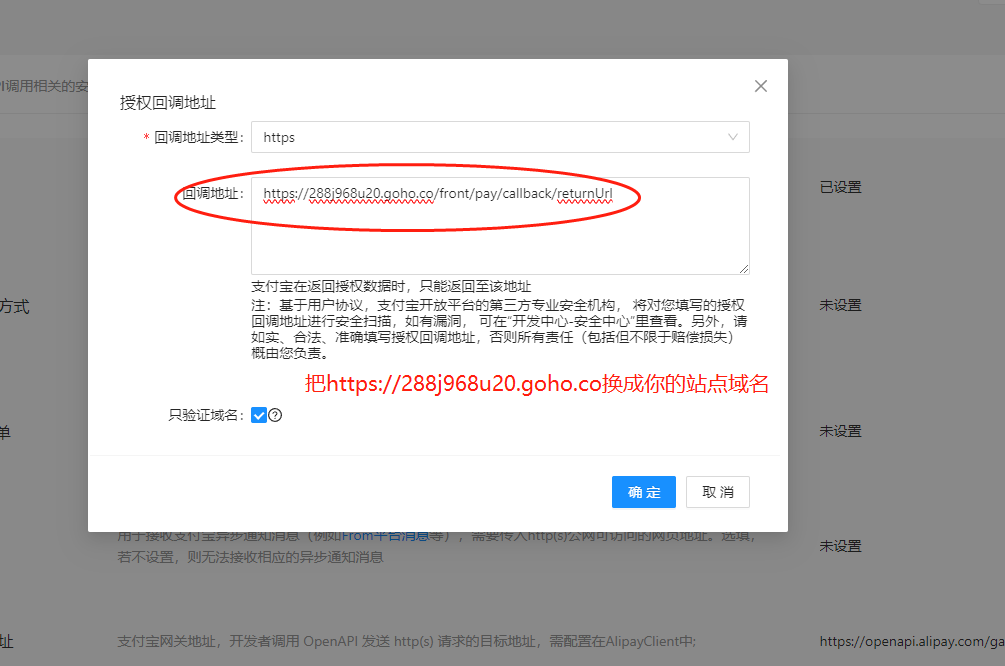This screenshot has height=666, width=1005.
Task: Click the 回调地址 field label
Action: pos(212,193)
